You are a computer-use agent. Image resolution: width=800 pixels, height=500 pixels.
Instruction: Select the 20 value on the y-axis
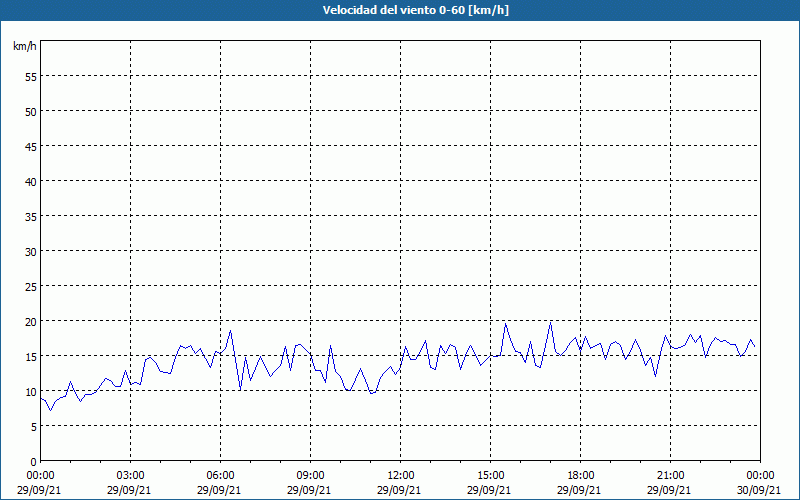coord(31,321)
